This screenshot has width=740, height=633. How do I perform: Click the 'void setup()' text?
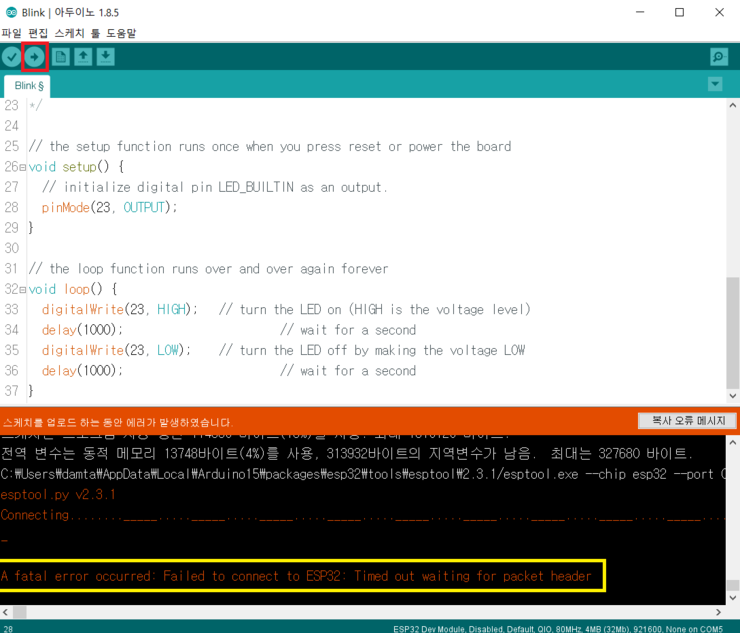coord(69,167)
